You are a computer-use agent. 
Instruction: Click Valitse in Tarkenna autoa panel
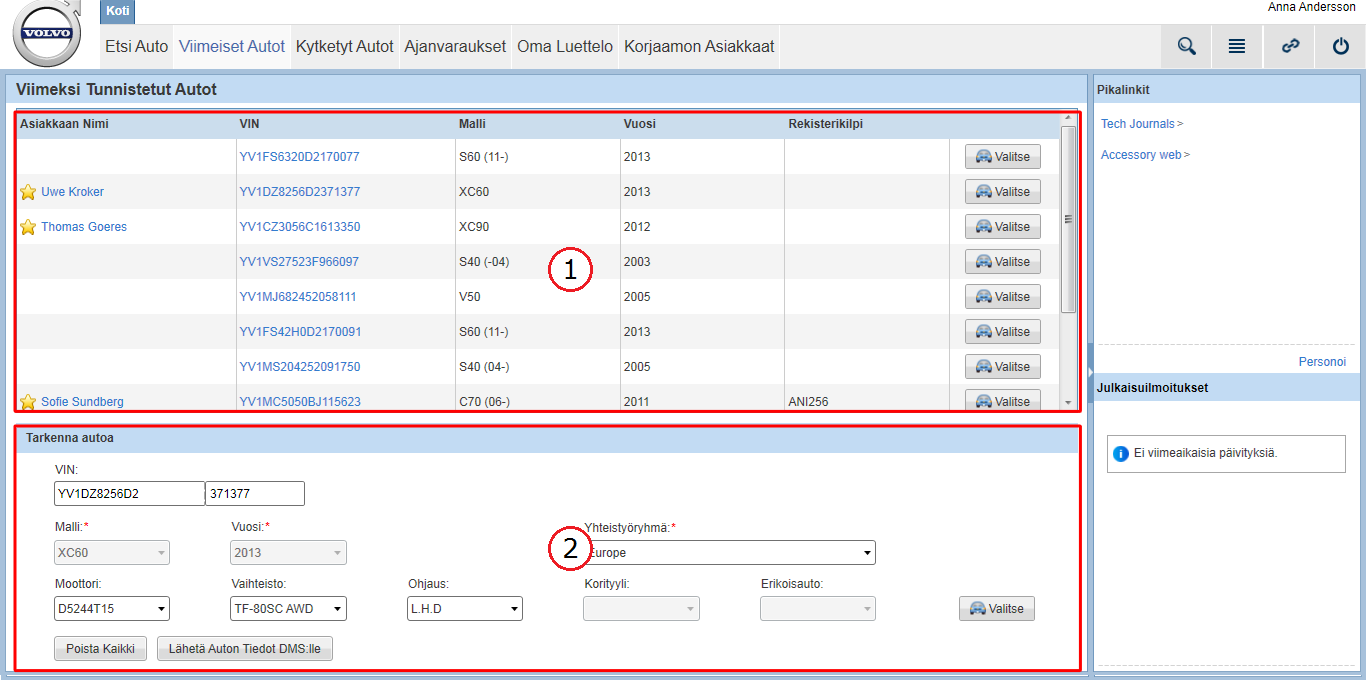pos(997,609)
